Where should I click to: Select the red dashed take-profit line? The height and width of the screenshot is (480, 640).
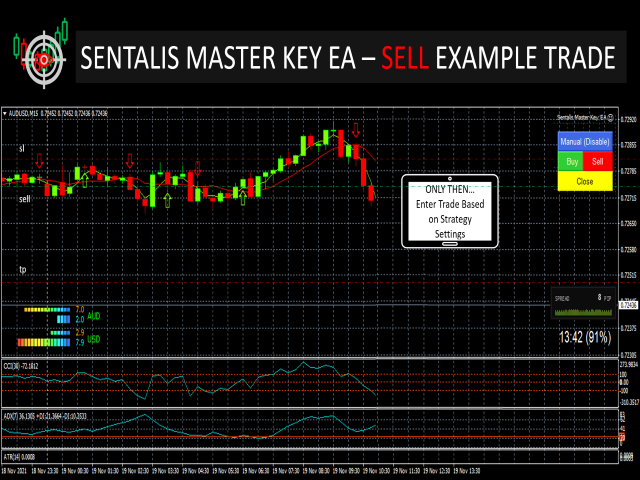(x=310, y=282)
